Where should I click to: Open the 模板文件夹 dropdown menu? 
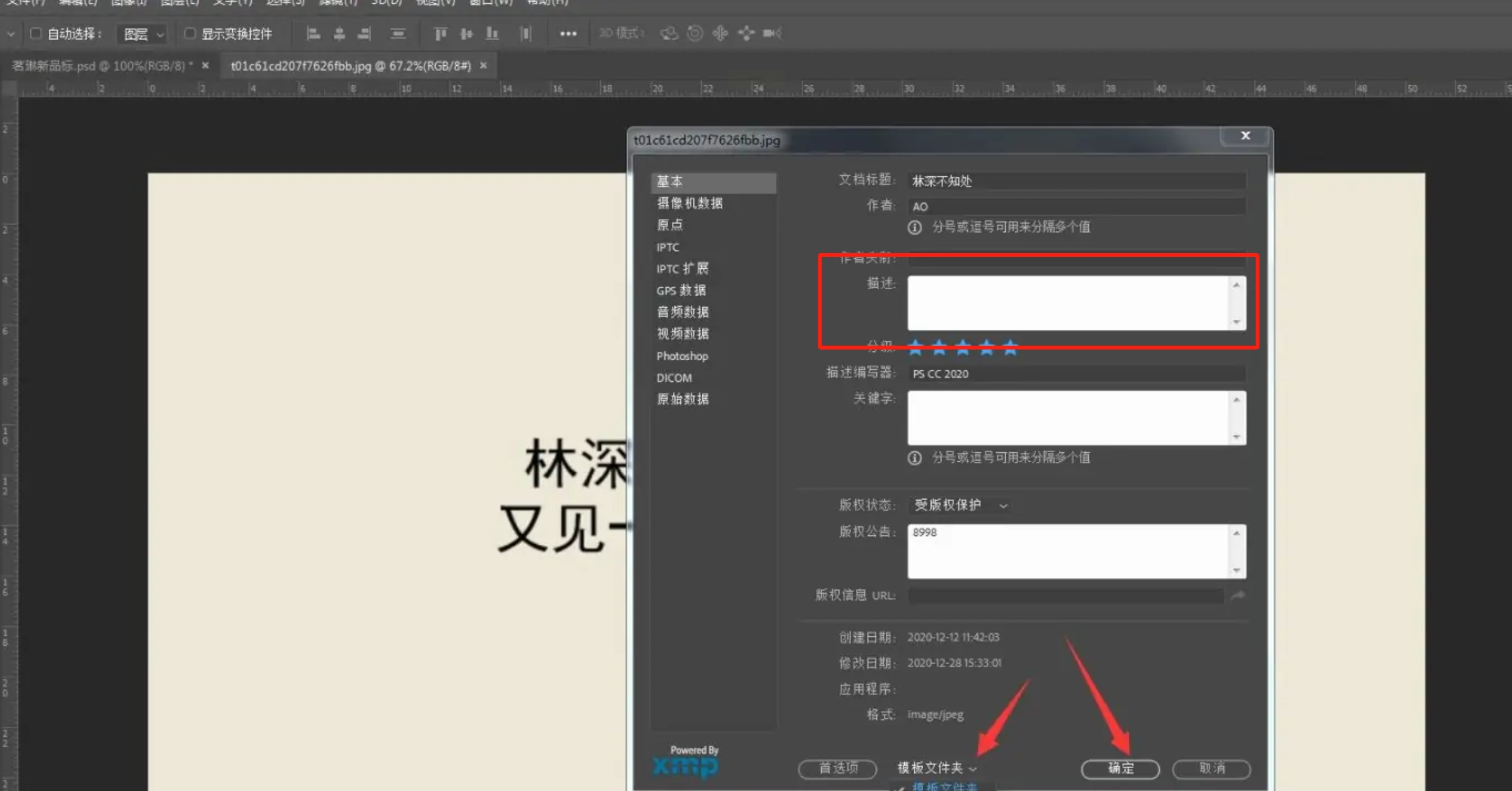(937, 768)
